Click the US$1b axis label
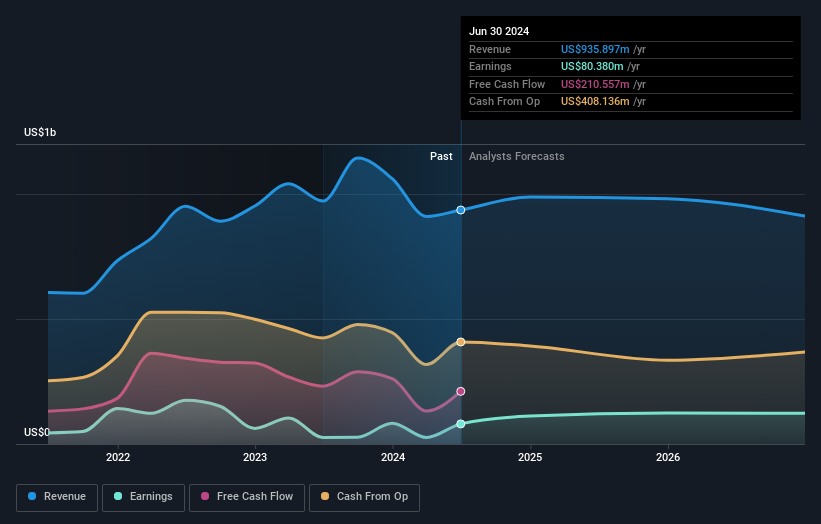The image size is (821, 524). 40,132
